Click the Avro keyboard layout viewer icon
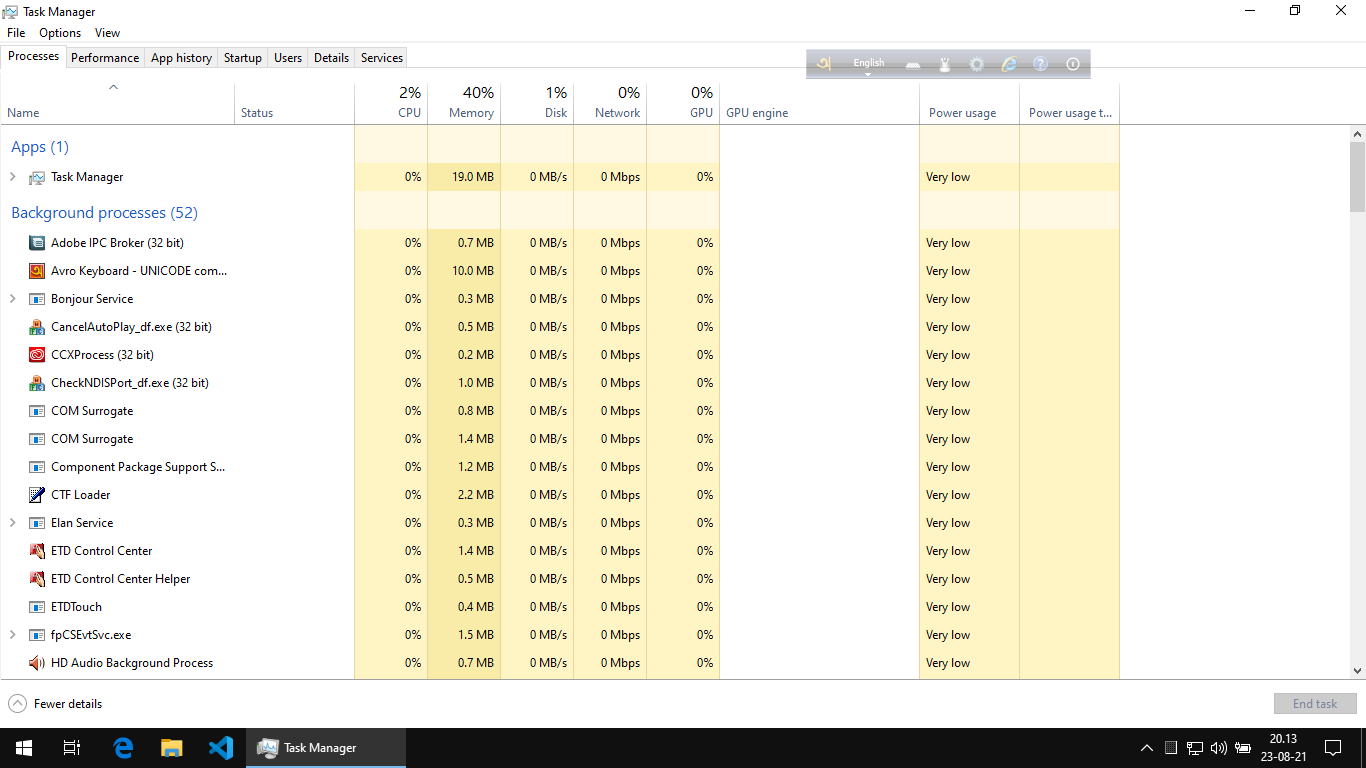1366x768 pixels. pos(912,64)
